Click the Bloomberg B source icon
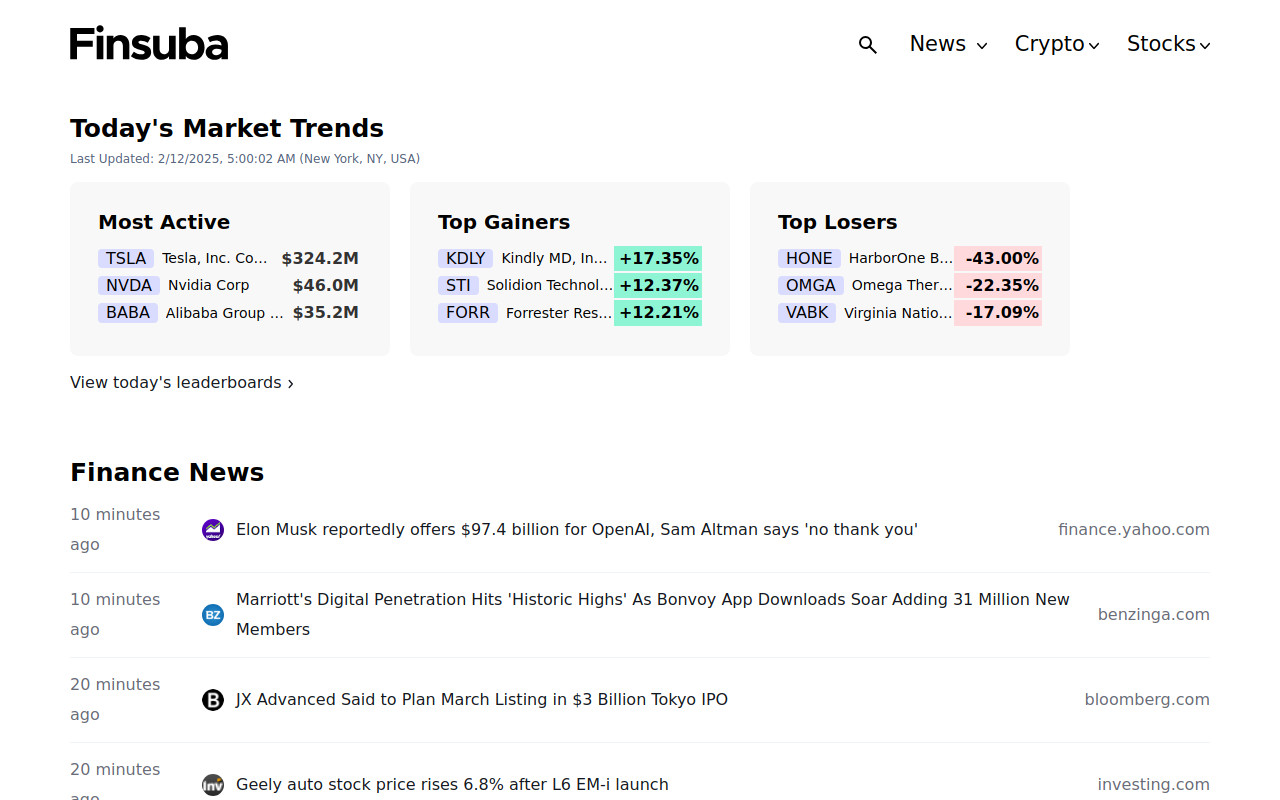The height and width of the screenshot is (800, 1280). tap(213, 700)
